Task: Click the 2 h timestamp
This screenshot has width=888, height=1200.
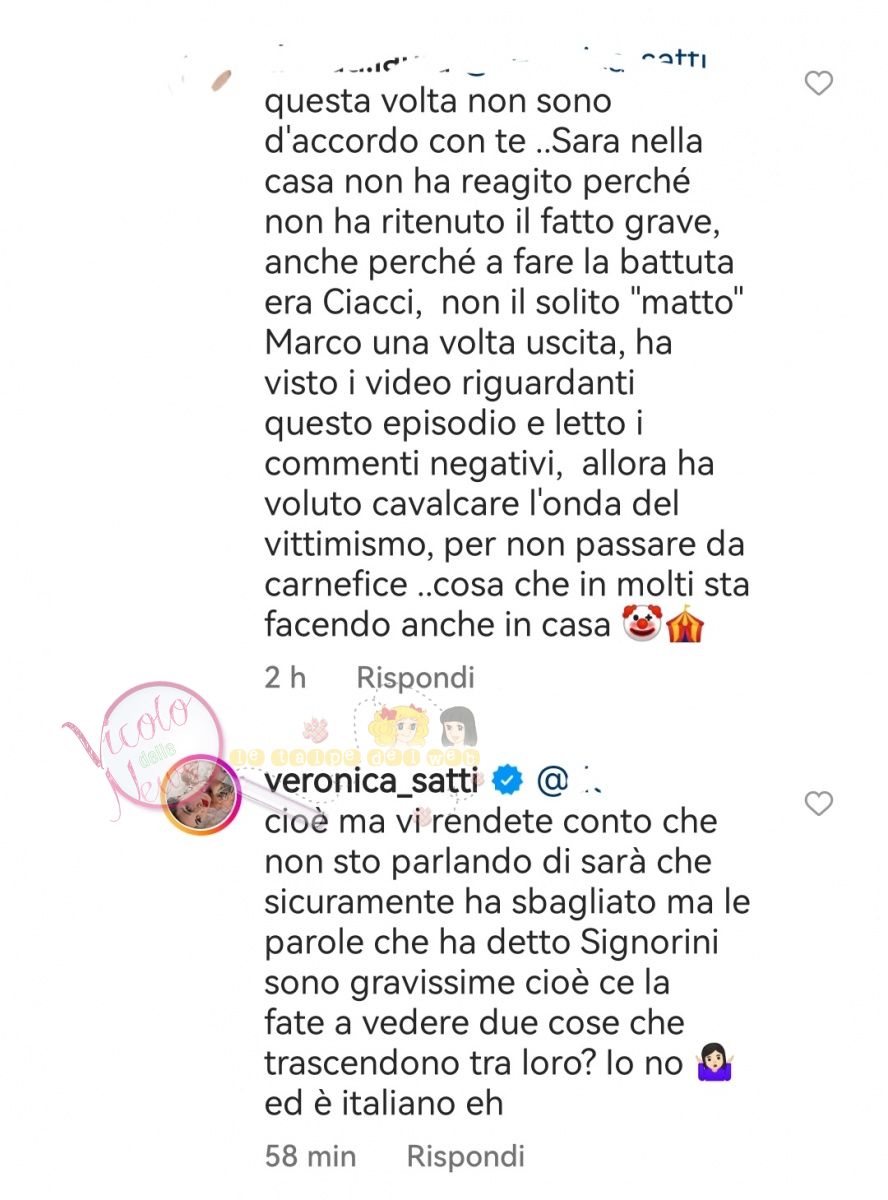Action: point(285,677)
